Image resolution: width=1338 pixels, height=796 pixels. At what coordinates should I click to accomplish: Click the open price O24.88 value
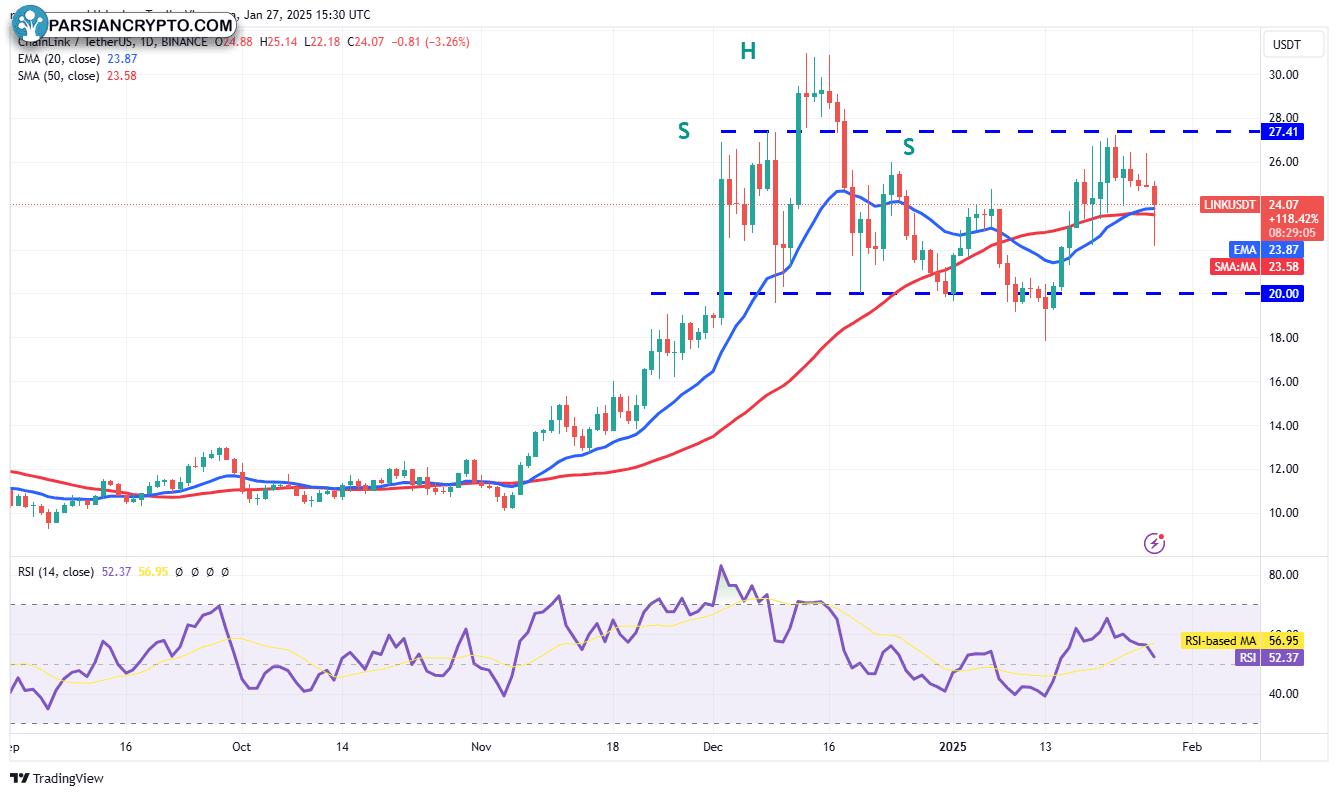click(x=234, y=42)
